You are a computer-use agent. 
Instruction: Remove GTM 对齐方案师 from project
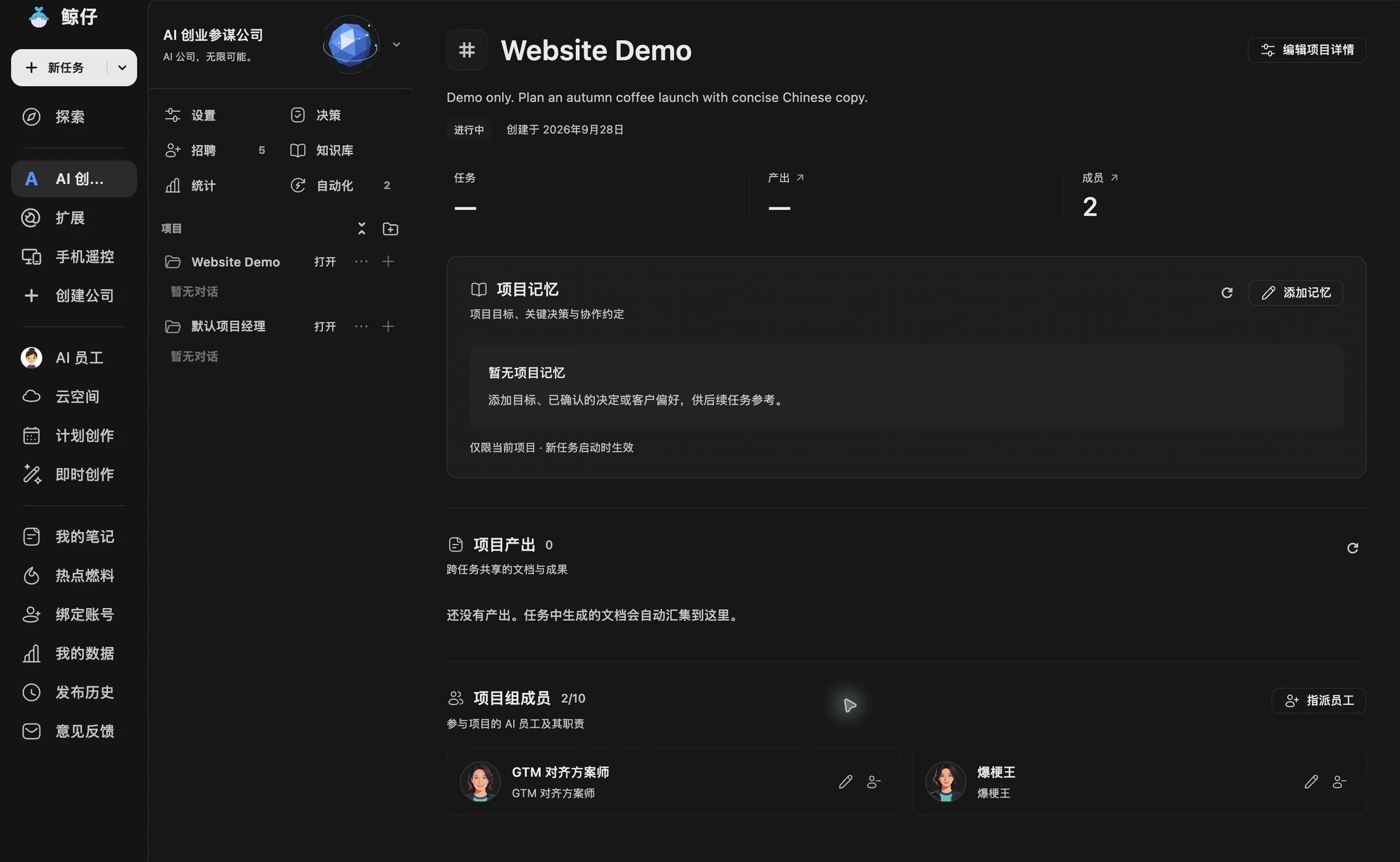pos(874,782)
